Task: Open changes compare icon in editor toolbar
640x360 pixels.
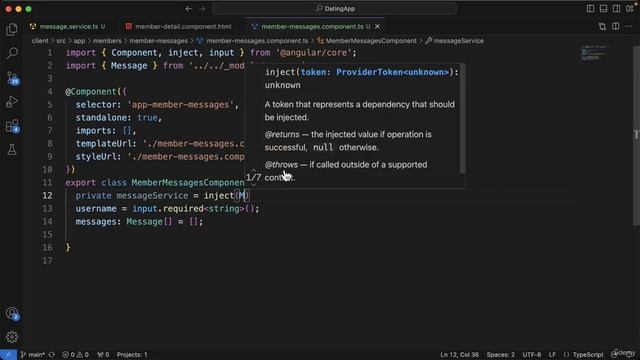Action: (x=602, y=27)
